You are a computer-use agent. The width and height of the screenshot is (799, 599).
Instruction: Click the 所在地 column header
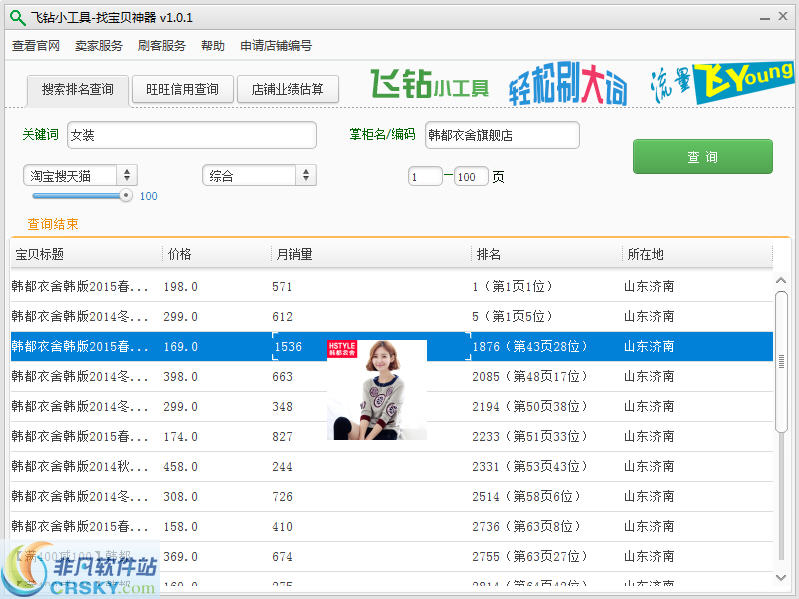(697, 254)
